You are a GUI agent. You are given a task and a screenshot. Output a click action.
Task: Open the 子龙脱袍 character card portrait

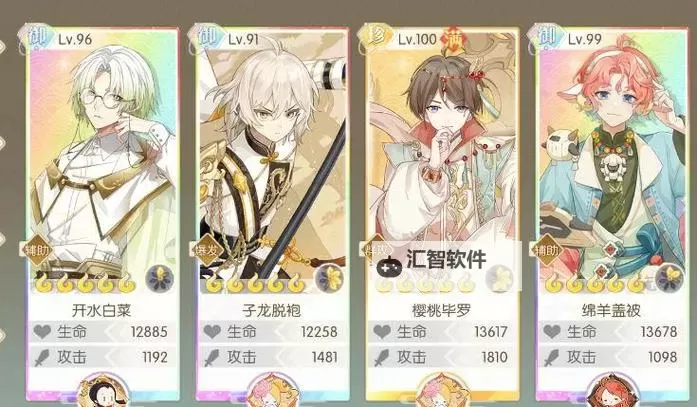click(x=272, y=162)
